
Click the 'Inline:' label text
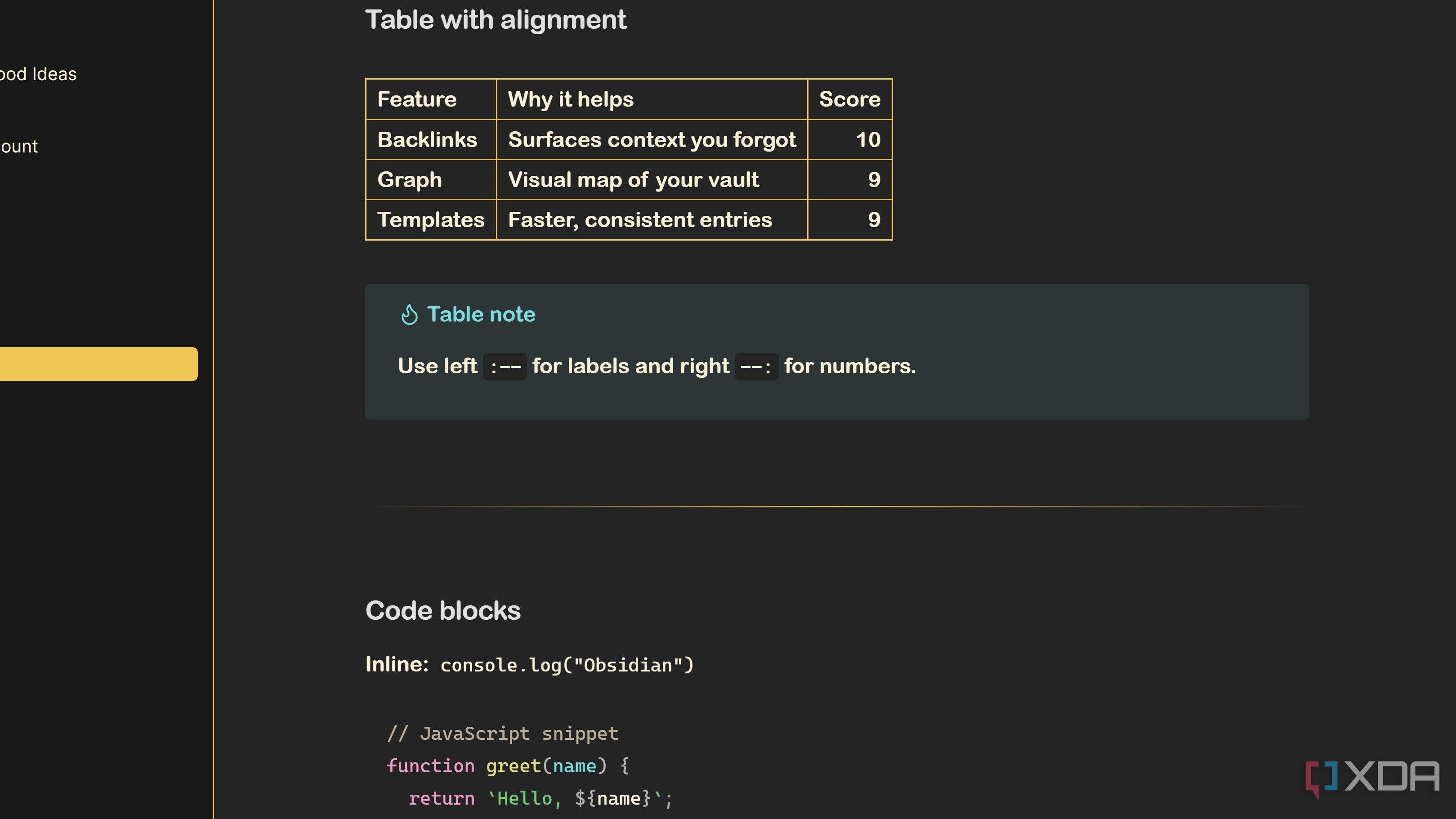point(397,664)
